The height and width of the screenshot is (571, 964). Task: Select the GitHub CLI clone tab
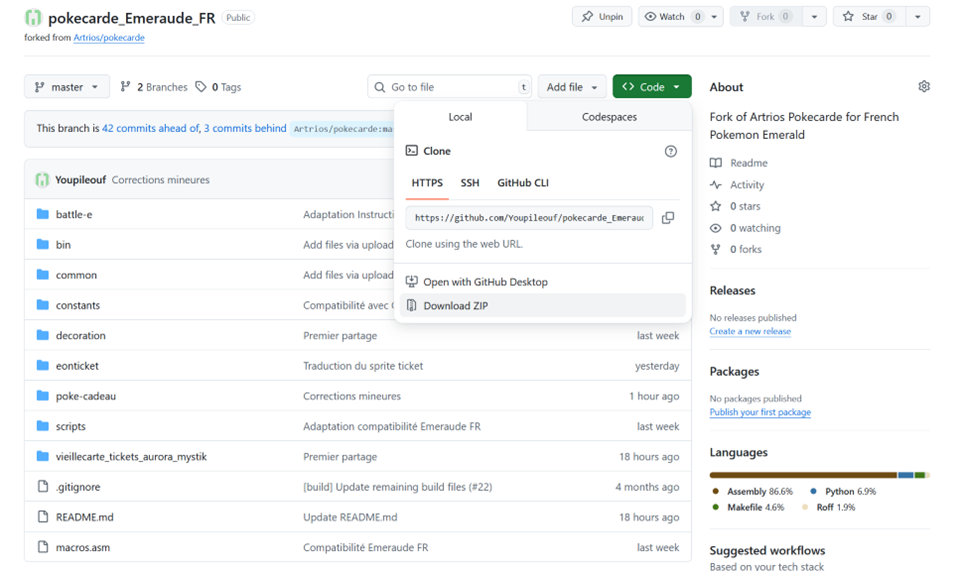pyautogui.click(x=523, y=183)
